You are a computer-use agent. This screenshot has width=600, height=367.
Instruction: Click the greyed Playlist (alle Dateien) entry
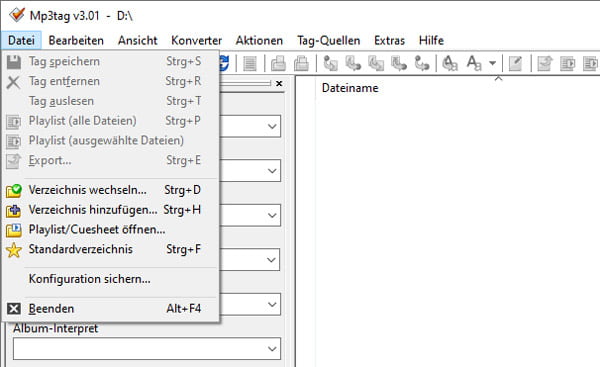click(x=111, y=121)
